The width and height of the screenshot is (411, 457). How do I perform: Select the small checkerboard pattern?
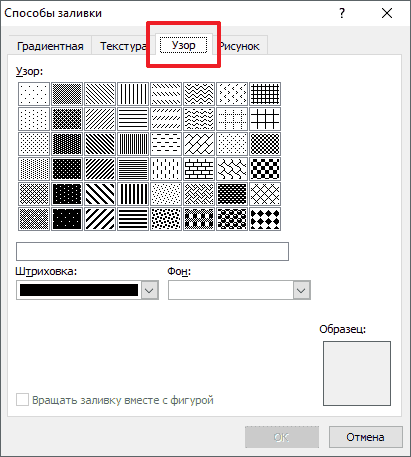pyautogui.click(x=265, y=144)
